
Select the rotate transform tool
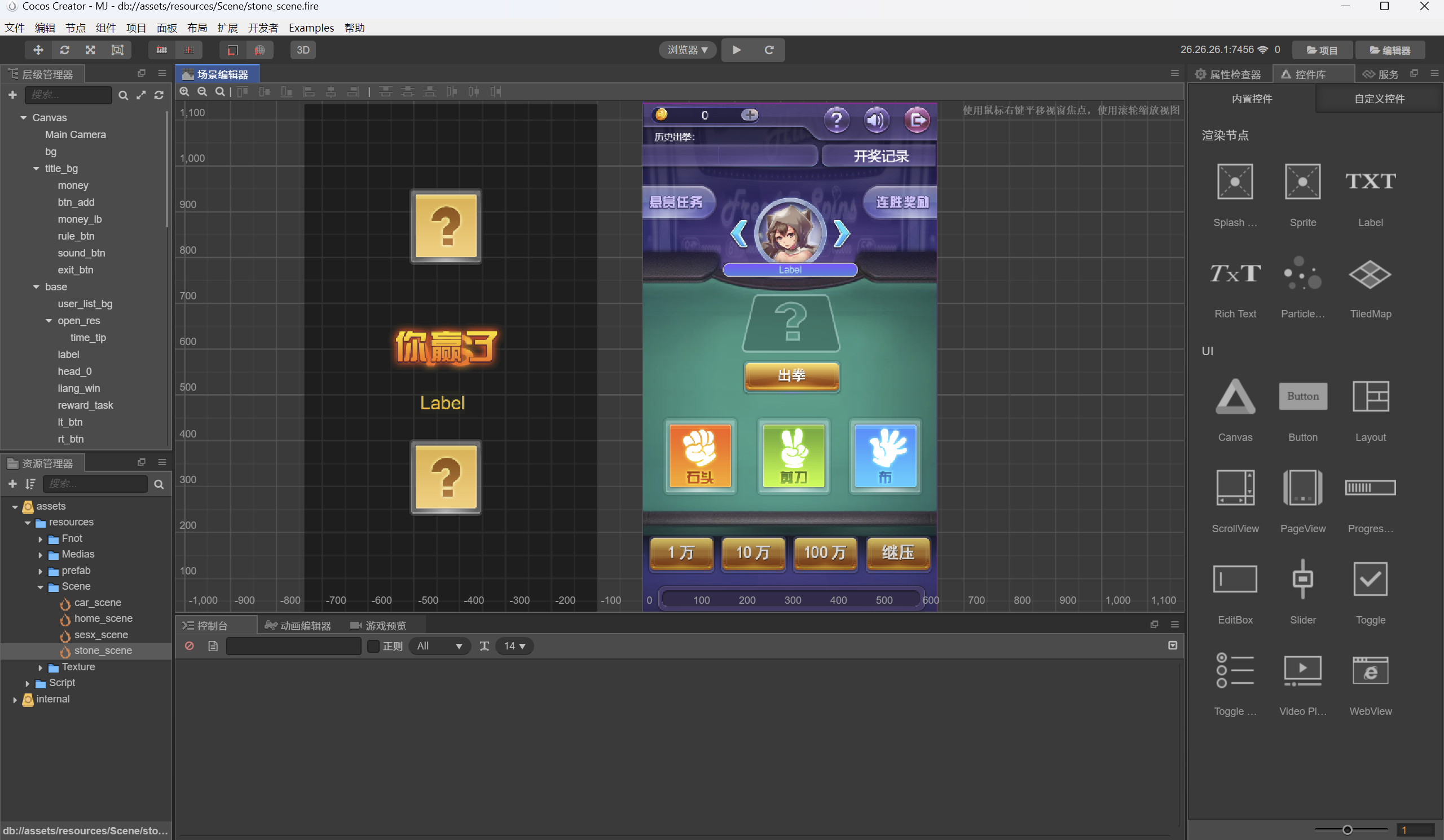(x=64, y=50)
